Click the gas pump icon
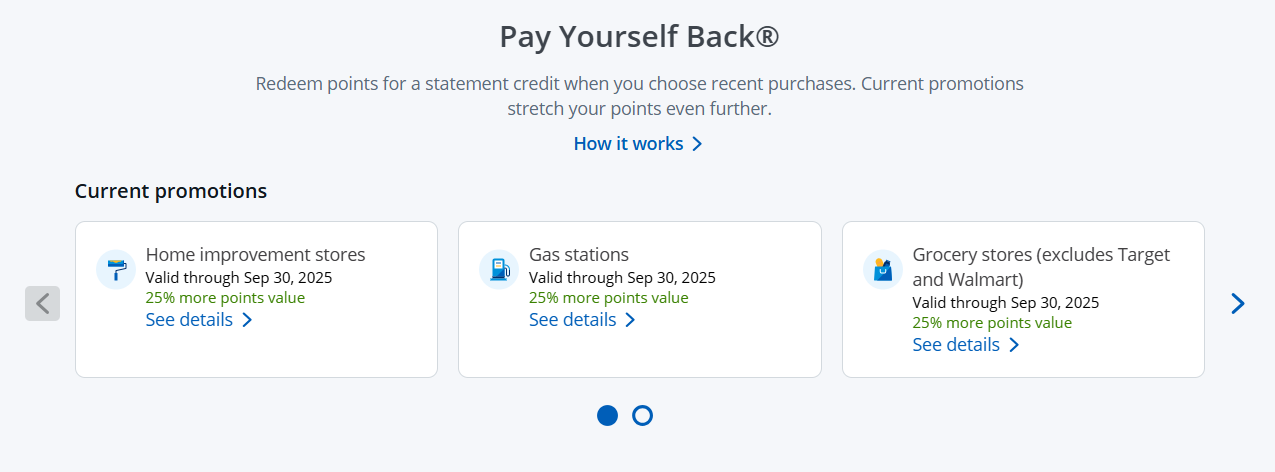 [499, 269]
